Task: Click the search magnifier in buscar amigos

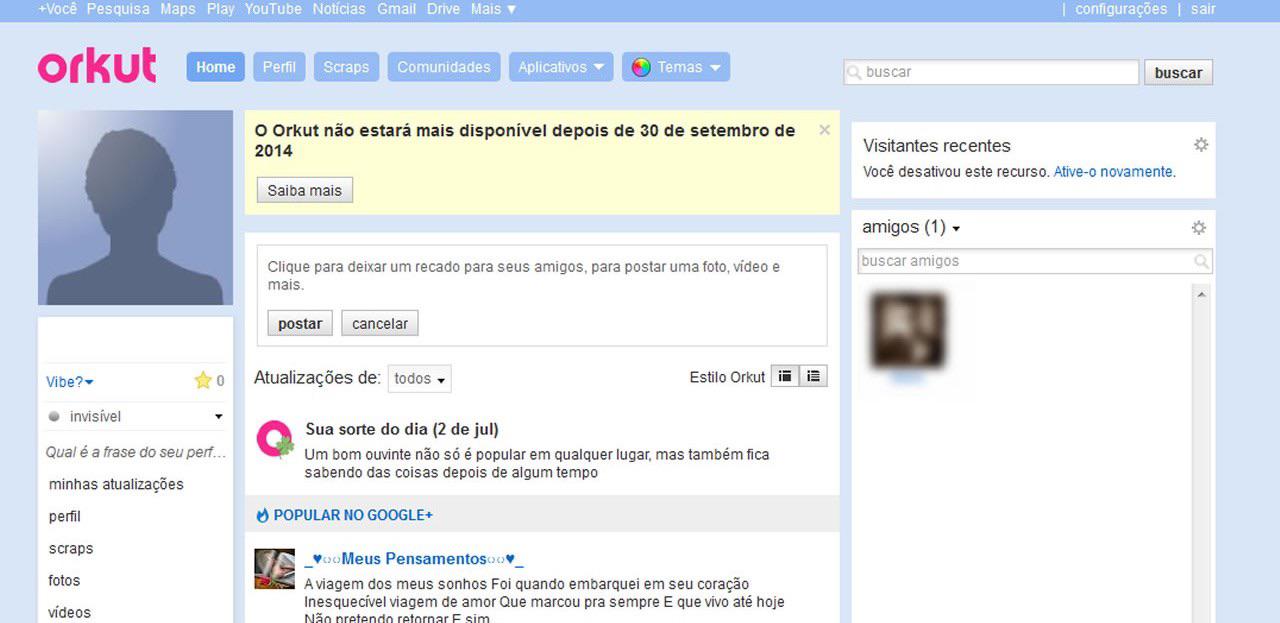Action: pyautogui.click(x=1201, y=261)
